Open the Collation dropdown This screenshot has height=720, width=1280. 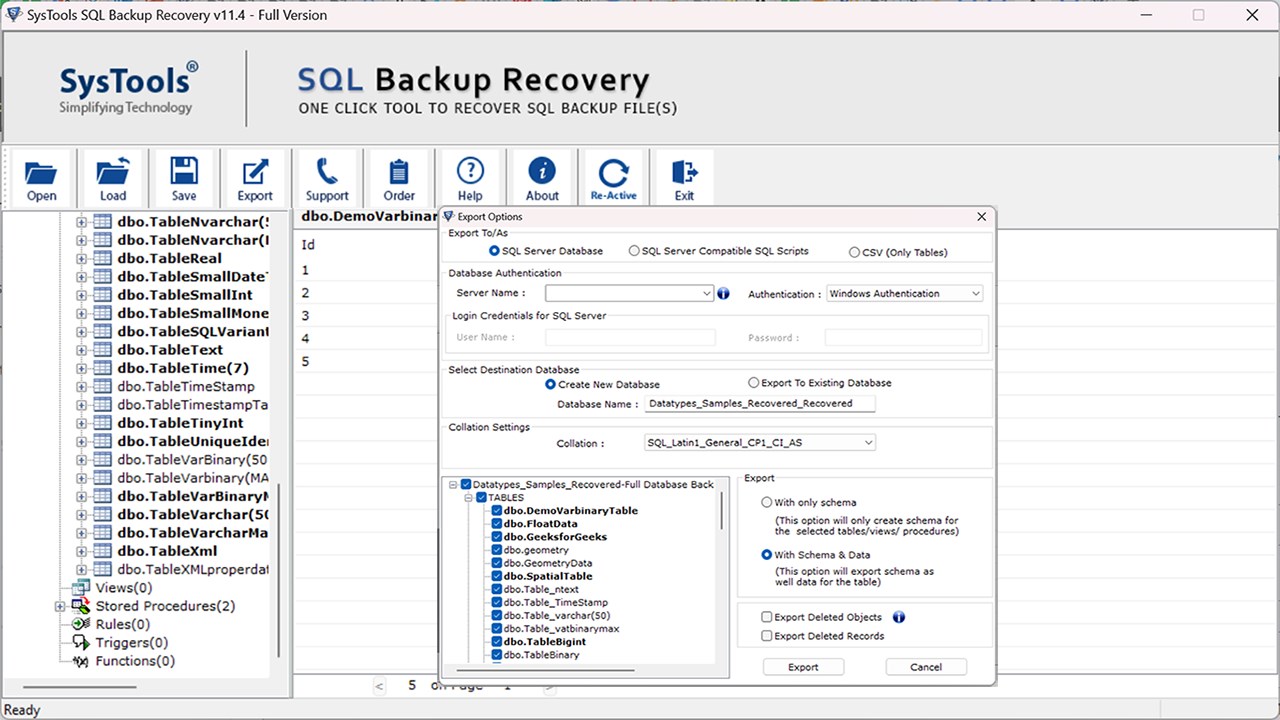[868, 443]
